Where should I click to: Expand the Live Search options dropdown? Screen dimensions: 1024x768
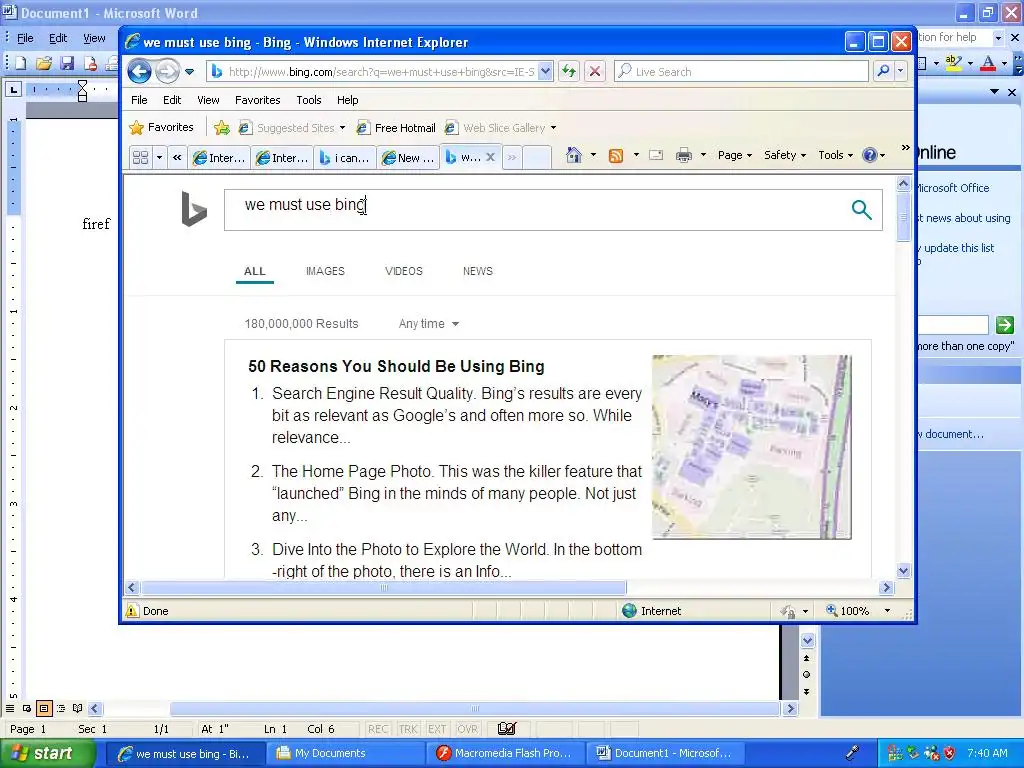coord(901,71)
